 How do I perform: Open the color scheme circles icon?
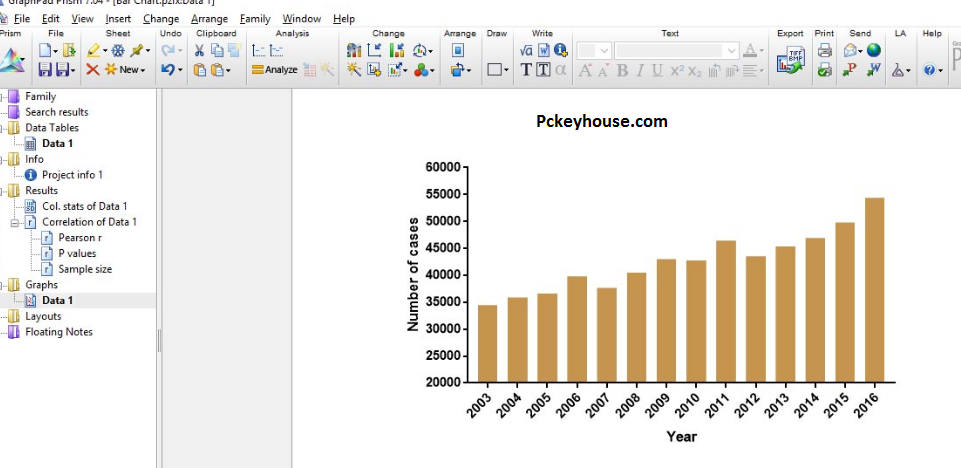pyautogui.click(x=420, y=70)
